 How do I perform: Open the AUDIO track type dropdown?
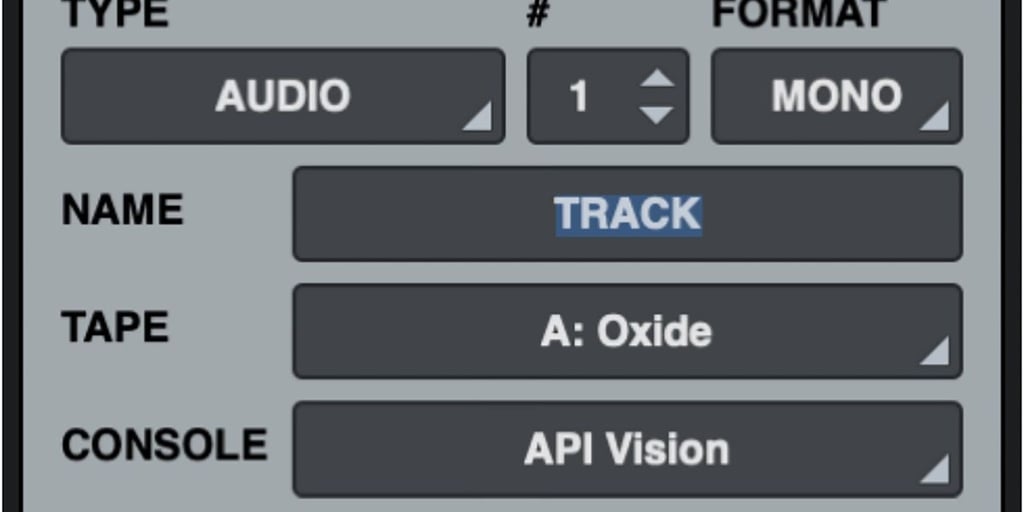pos(283,96)
